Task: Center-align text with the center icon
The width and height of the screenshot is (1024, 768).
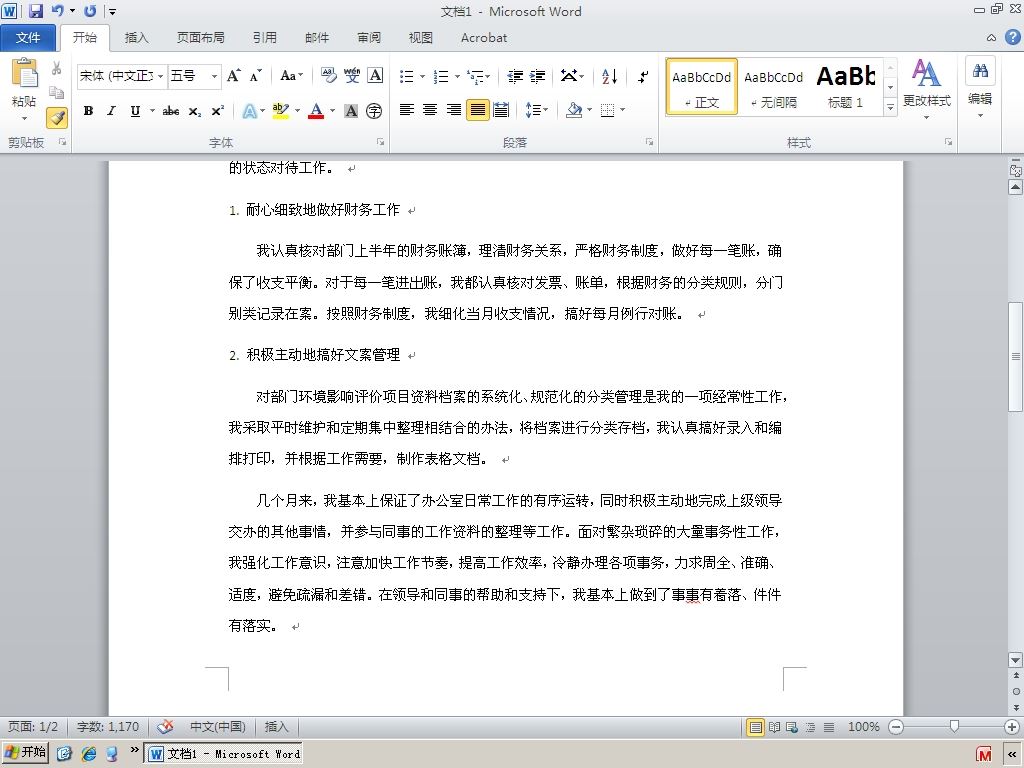Action: 430,110
